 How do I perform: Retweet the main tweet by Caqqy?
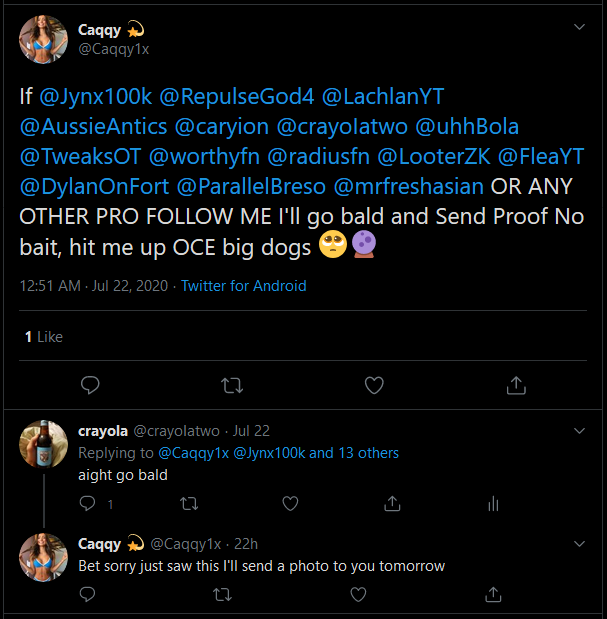coord(231,385)
